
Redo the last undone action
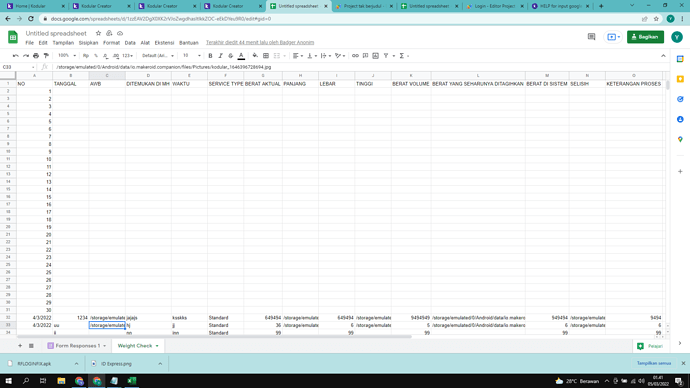[x=26, y=56]
